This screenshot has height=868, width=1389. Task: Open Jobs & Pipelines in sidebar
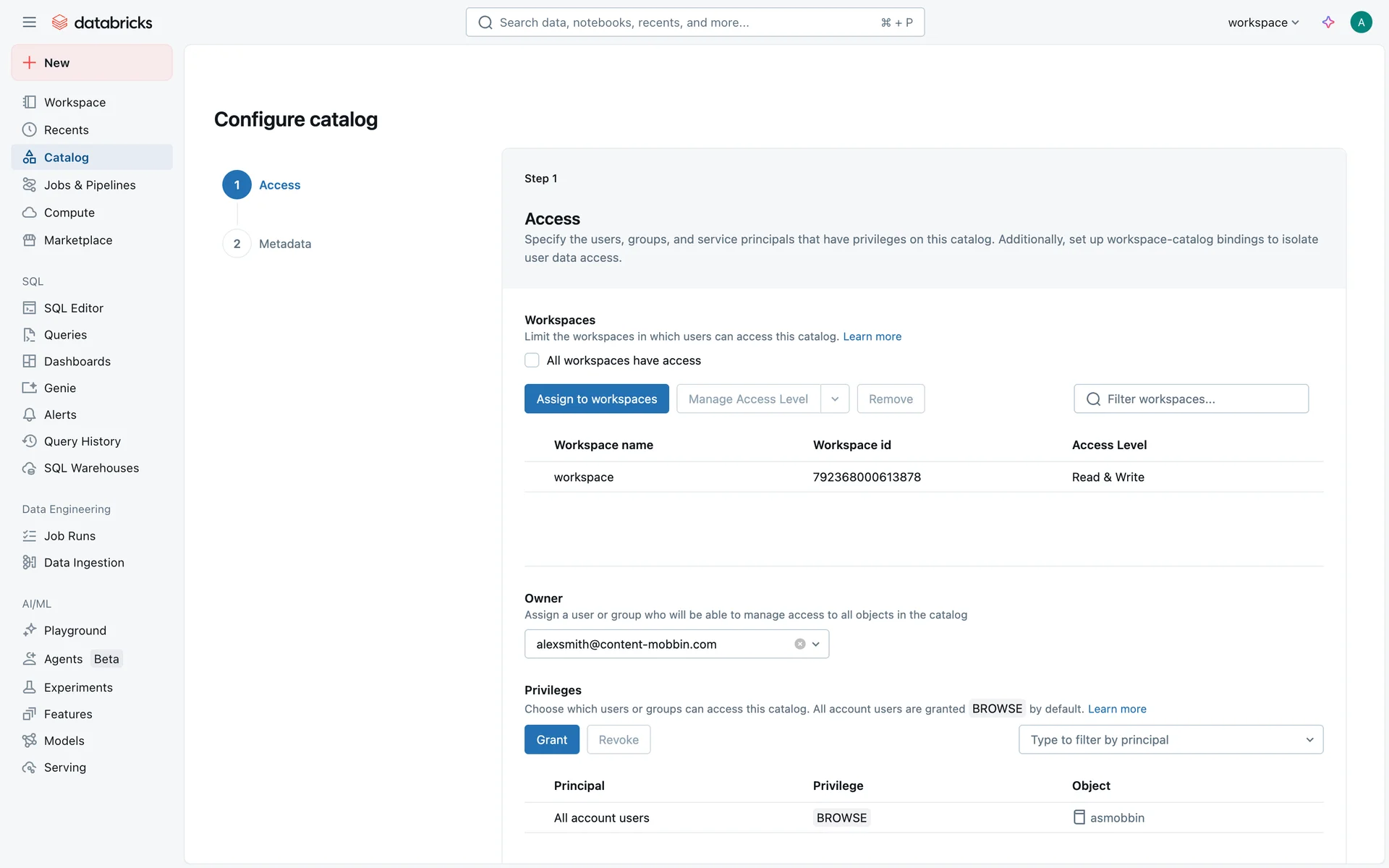(90, 185)
